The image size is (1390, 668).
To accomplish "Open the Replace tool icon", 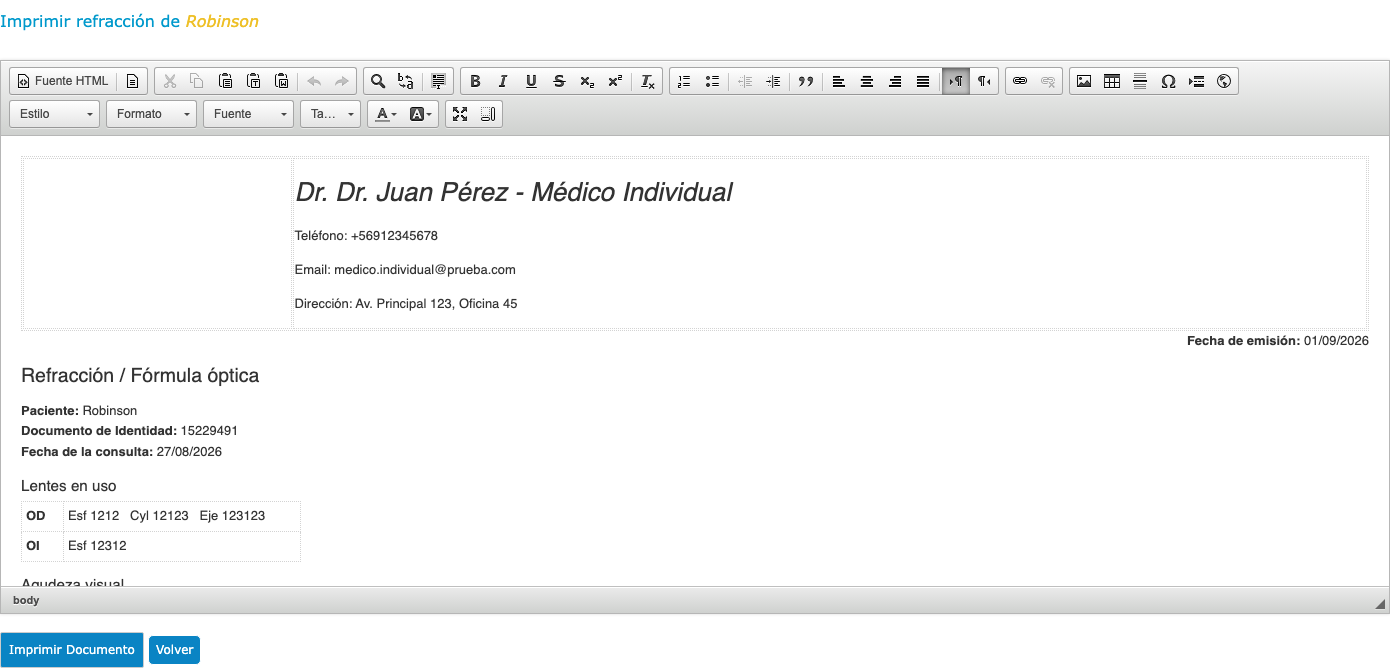I will (406, 81).
